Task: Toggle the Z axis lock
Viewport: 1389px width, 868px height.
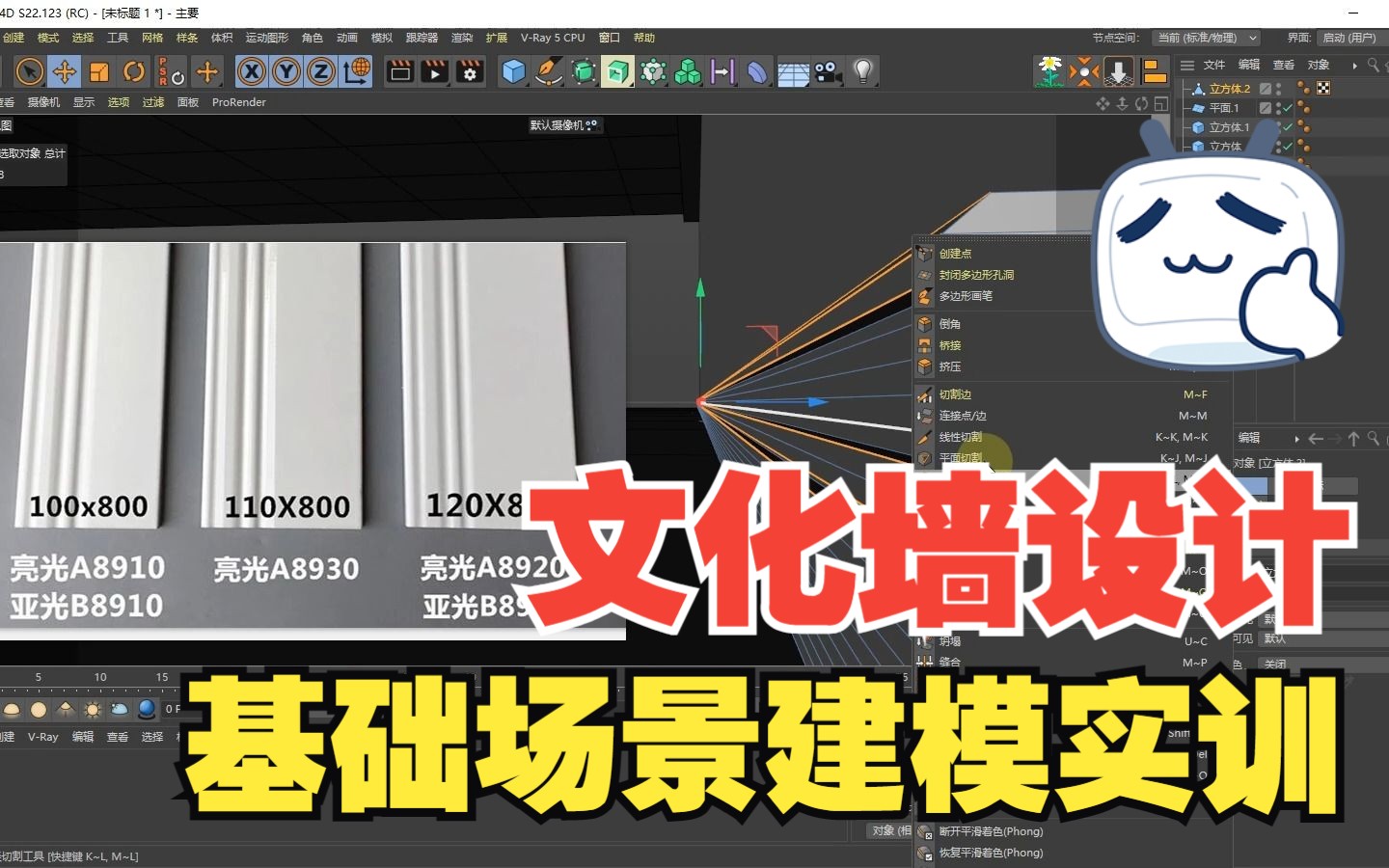Action: click(x=321, y=71)
